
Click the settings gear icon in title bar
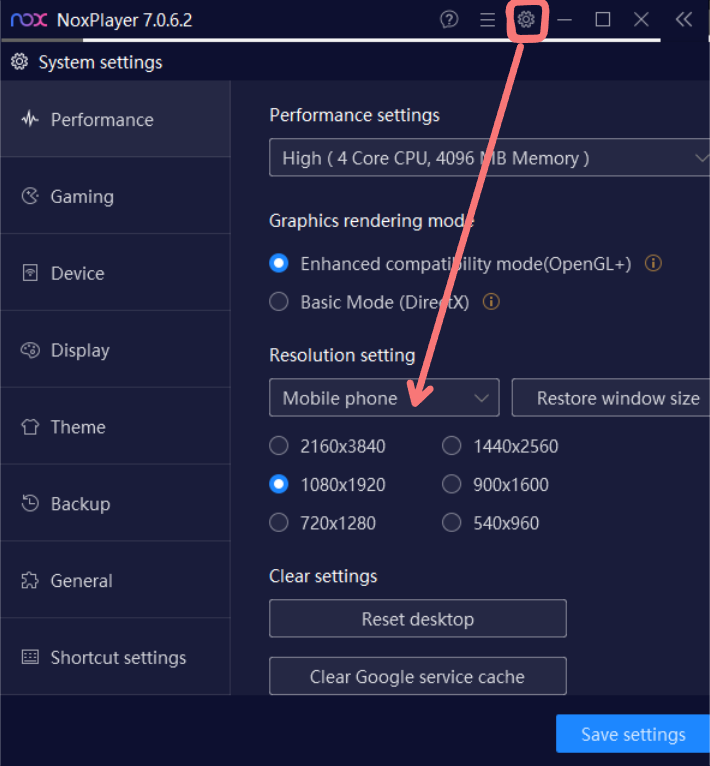[x=526, y=20]
